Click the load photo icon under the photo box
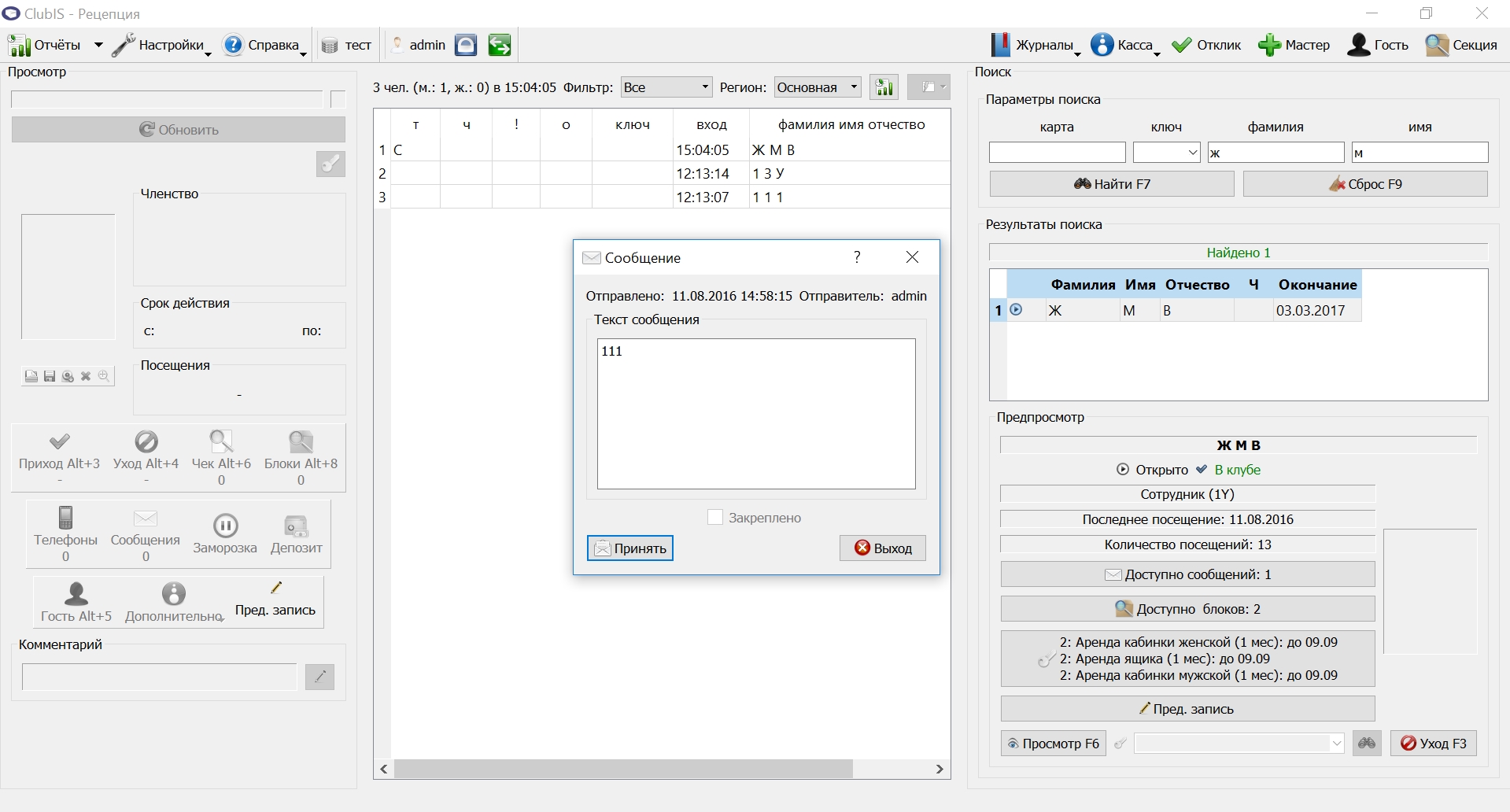 [x=31, y=376]
